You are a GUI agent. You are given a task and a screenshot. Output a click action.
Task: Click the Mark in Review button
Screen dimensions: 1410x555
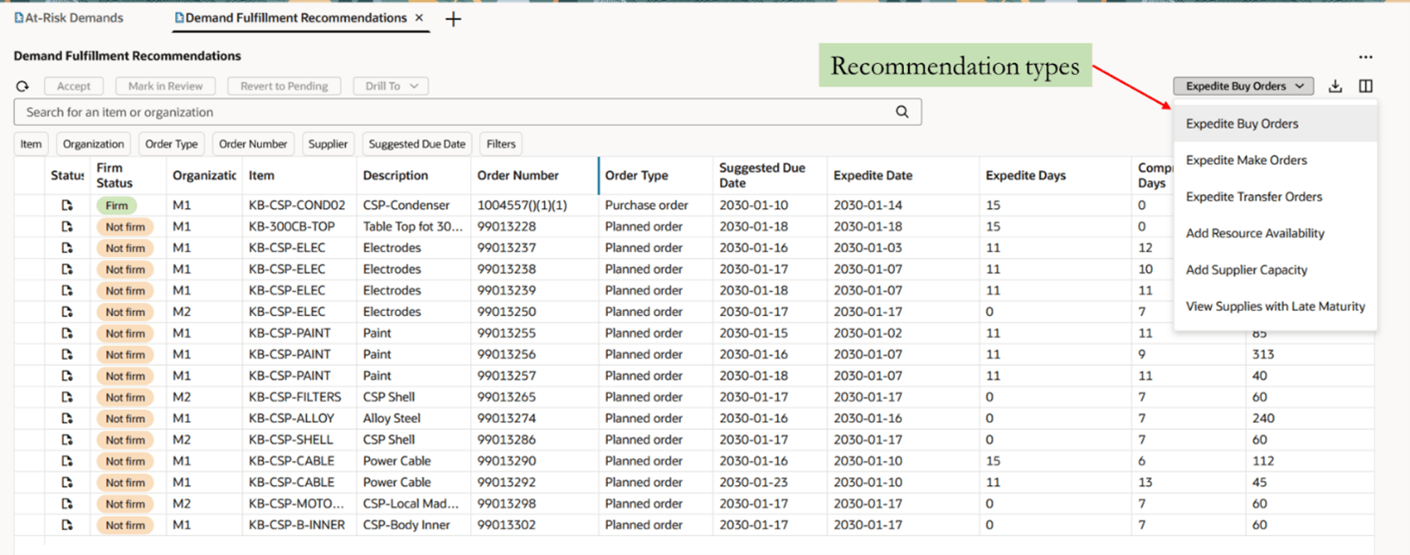coord(166,86)
